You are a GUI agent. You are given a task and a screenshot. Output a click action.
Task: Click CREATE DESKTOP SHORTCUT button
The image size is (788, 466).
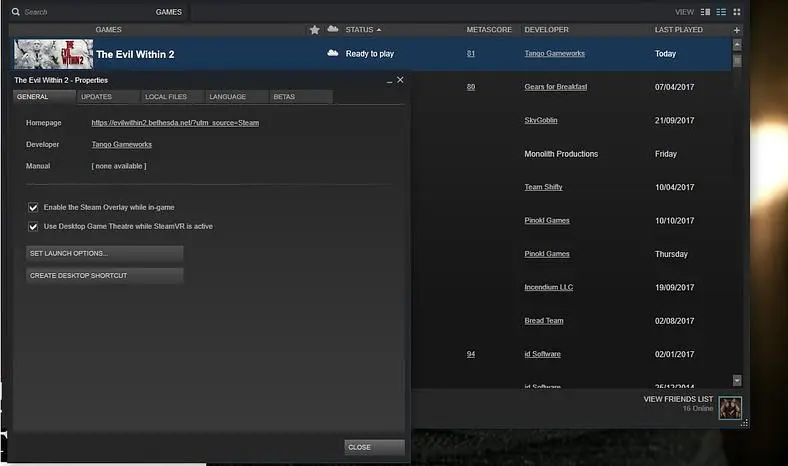click(105, 275)
